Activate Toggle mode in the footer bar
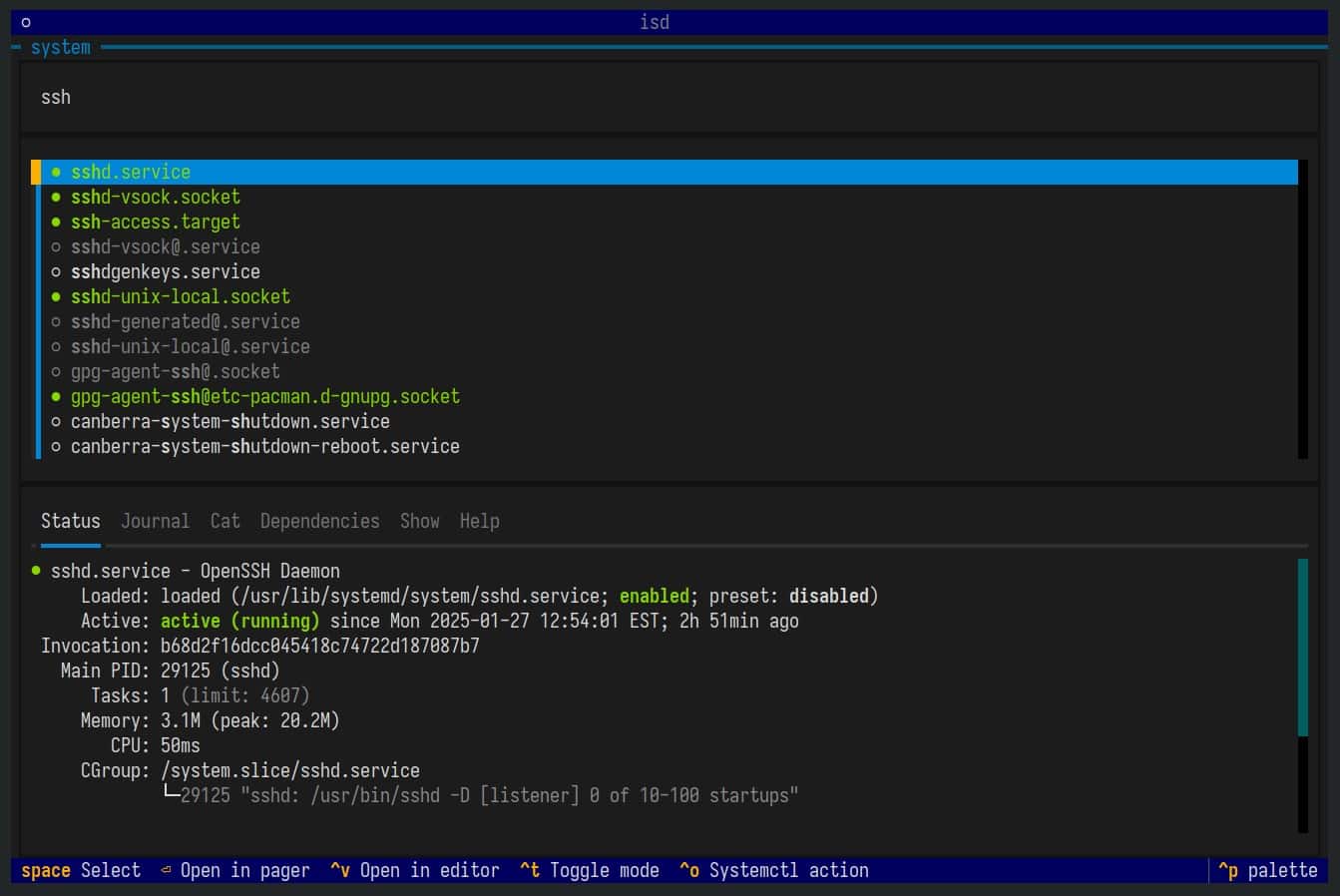This screenshot has width=1340, height=896. (x=592, y=870)
